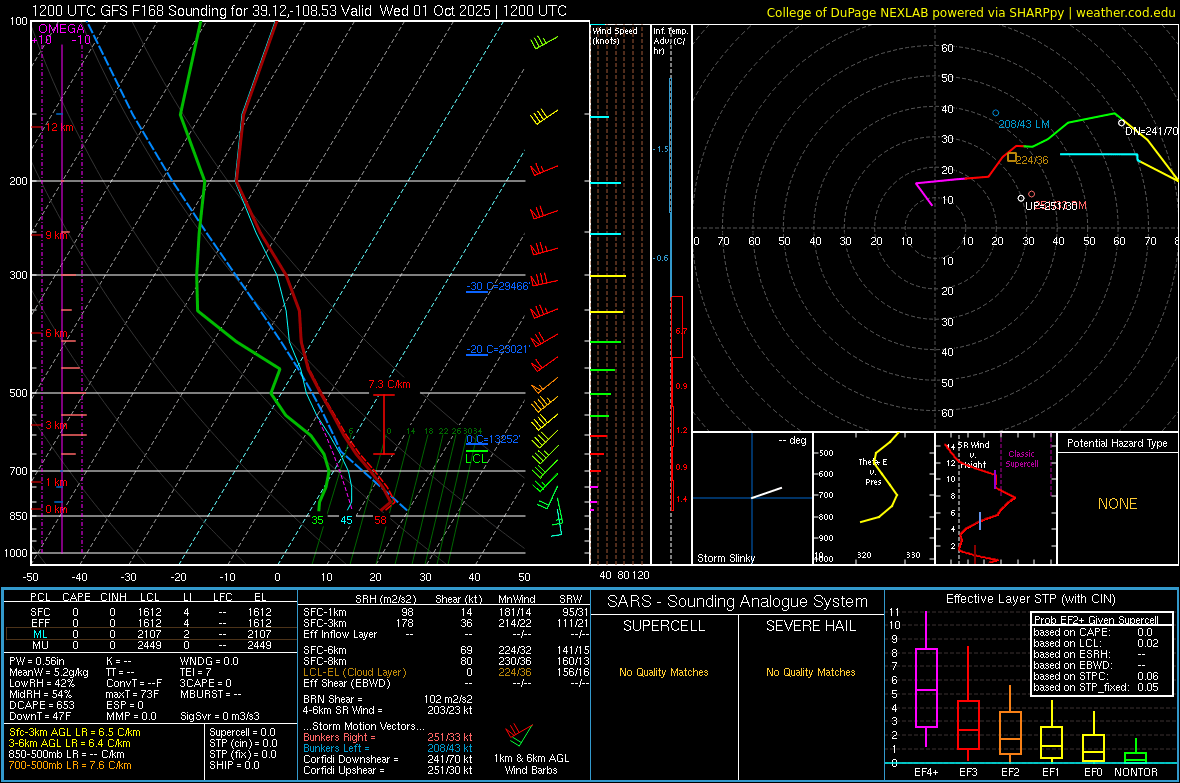Click the SHIP = 0.0 parameter
Image resolution: width=1180 pixels, height=783 pixels.
click(234, 765)
